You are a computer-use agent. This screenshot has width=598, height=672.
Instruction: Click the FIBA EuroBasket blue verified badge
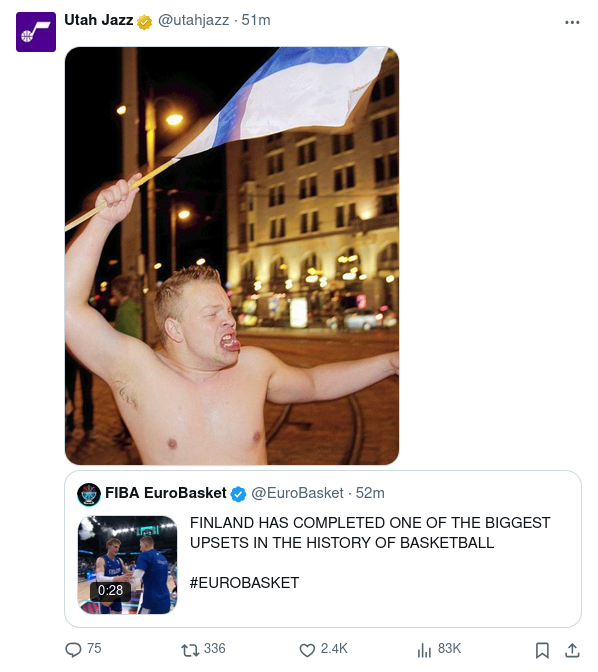[x=238, y=494]
